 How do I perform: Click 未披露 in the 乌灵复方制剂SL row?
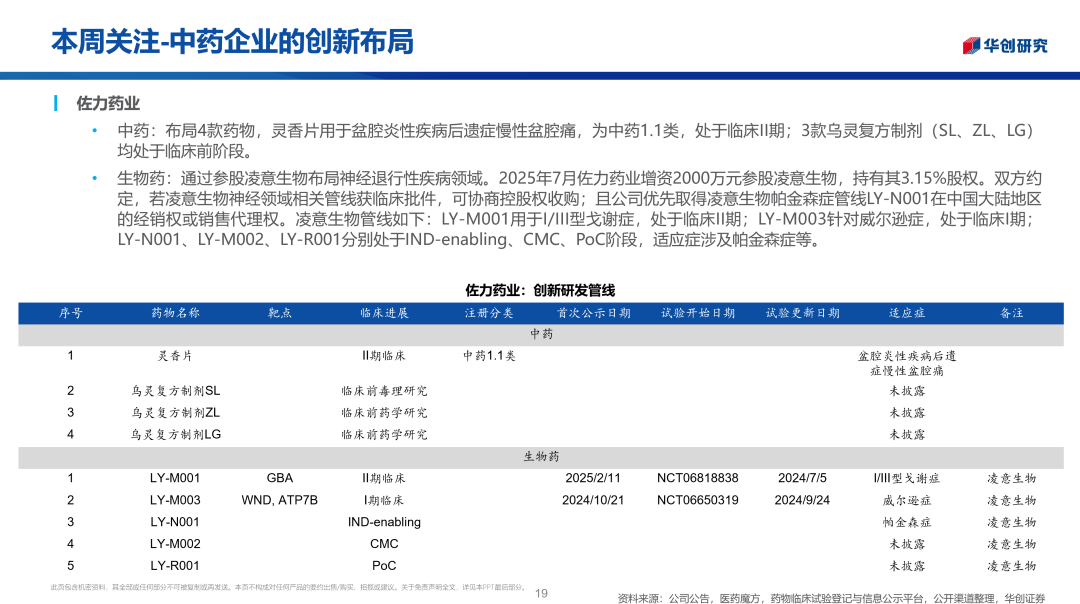pyautogui.click(x=906, y=390)
